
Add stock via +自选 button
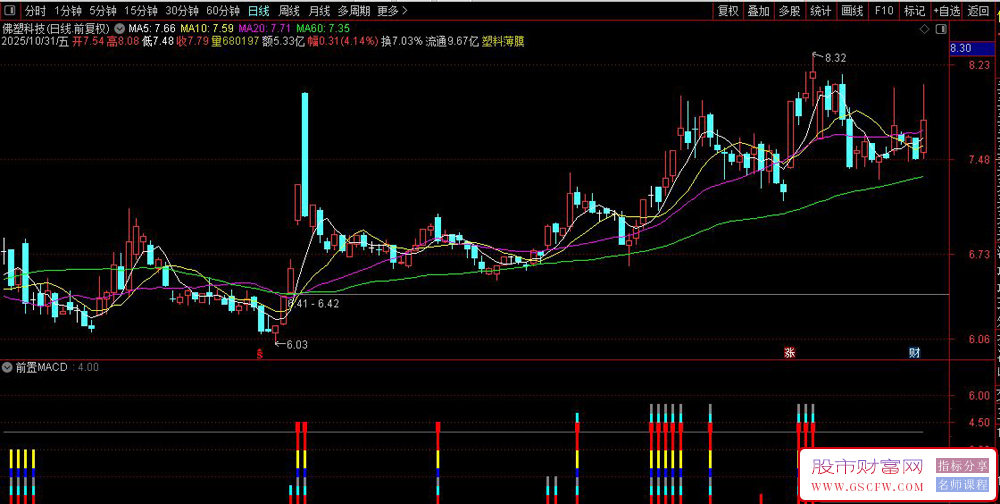[x=947, y=11]
